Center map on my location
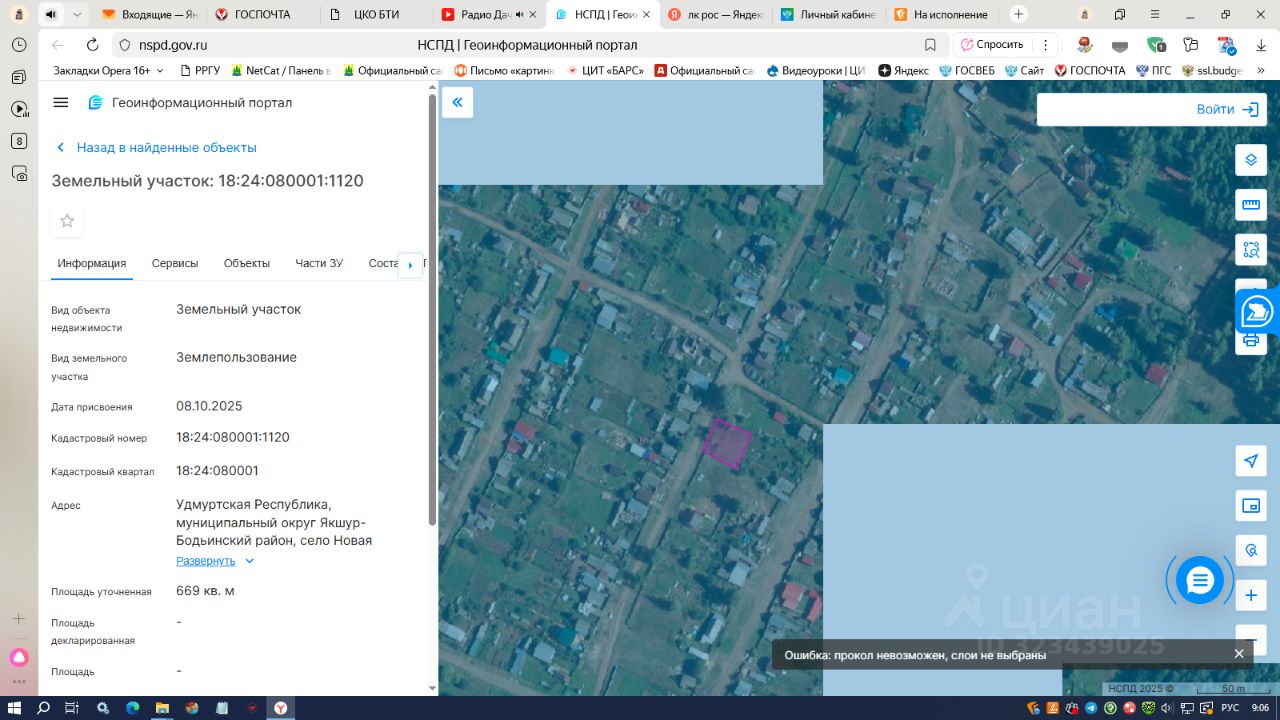Image resolution: width=1280 pixels, height=720 pixels. pyautogui.click(x=1250, y=460)
